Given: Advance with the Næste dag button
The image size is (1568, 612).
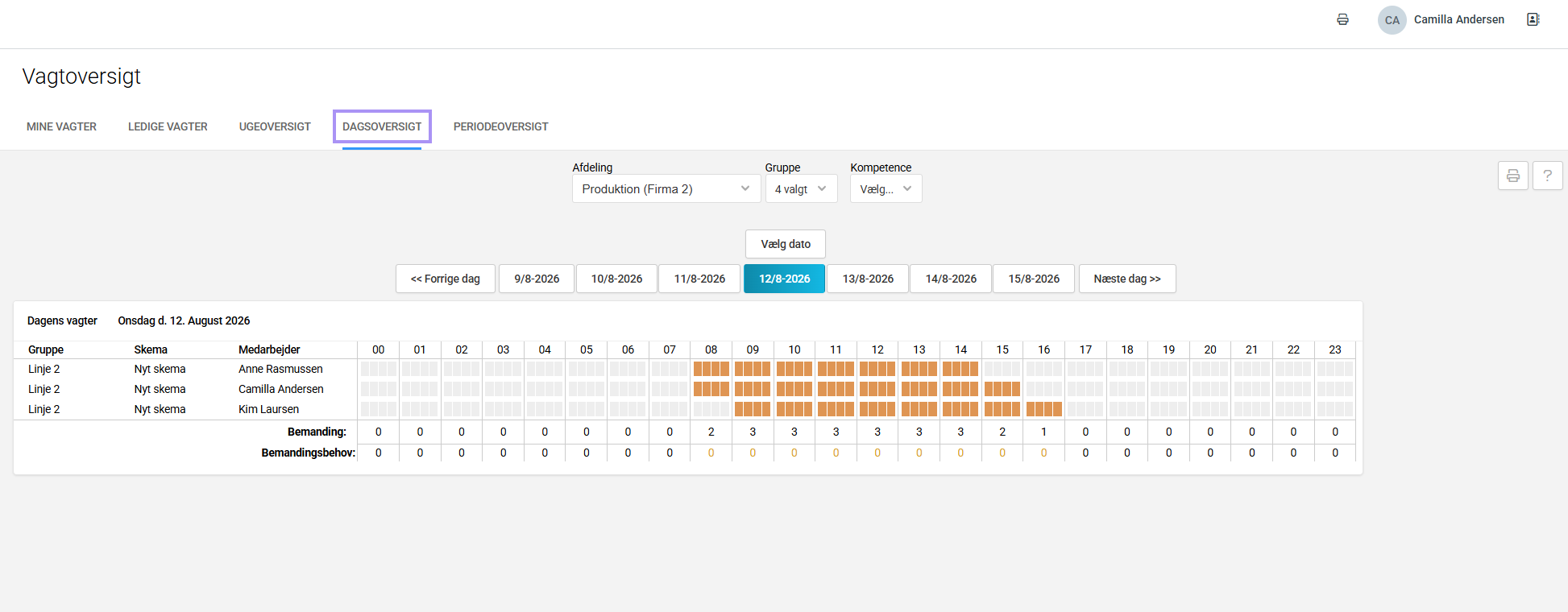Looking at the screenshot, I should (x=1127, y=279).
